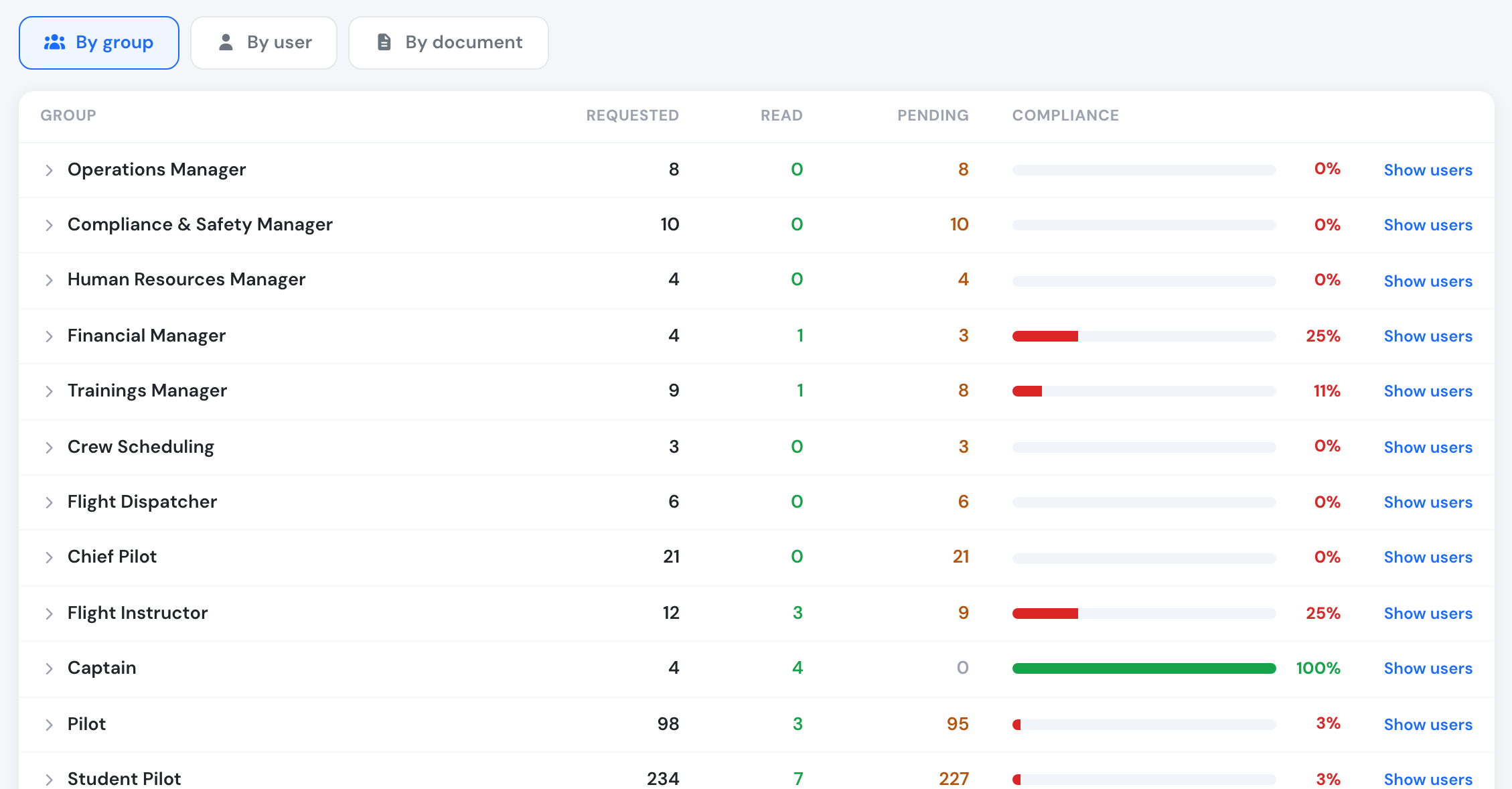Click the Financial Manager 25% compliance bar
Image resolution: width=1512 pixels, height=789 pixels.
coord(1144,336)
